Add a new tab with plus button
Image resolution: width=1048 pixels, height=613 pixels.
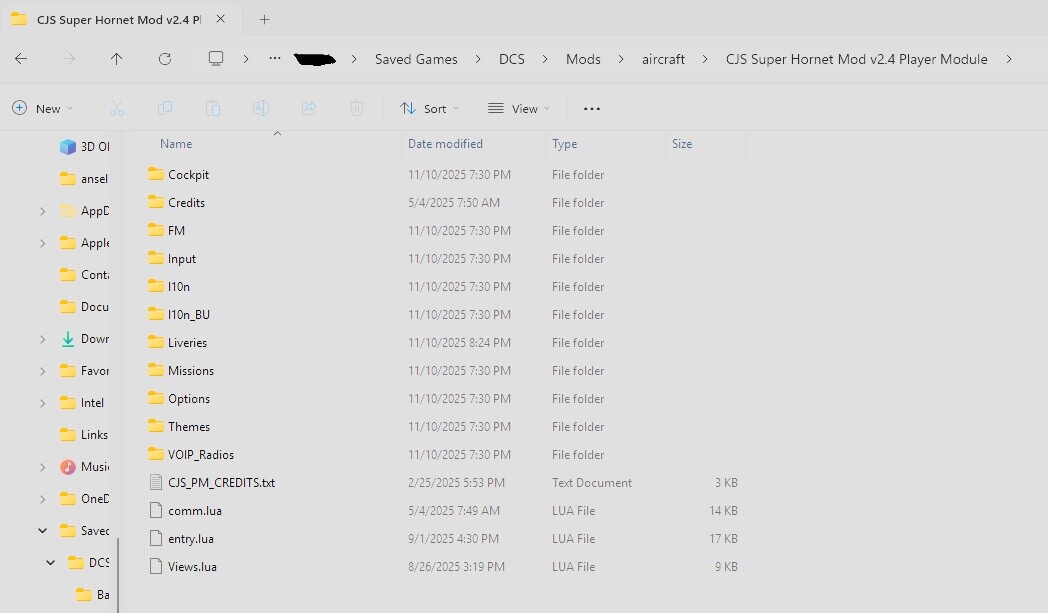coord(265,19)
